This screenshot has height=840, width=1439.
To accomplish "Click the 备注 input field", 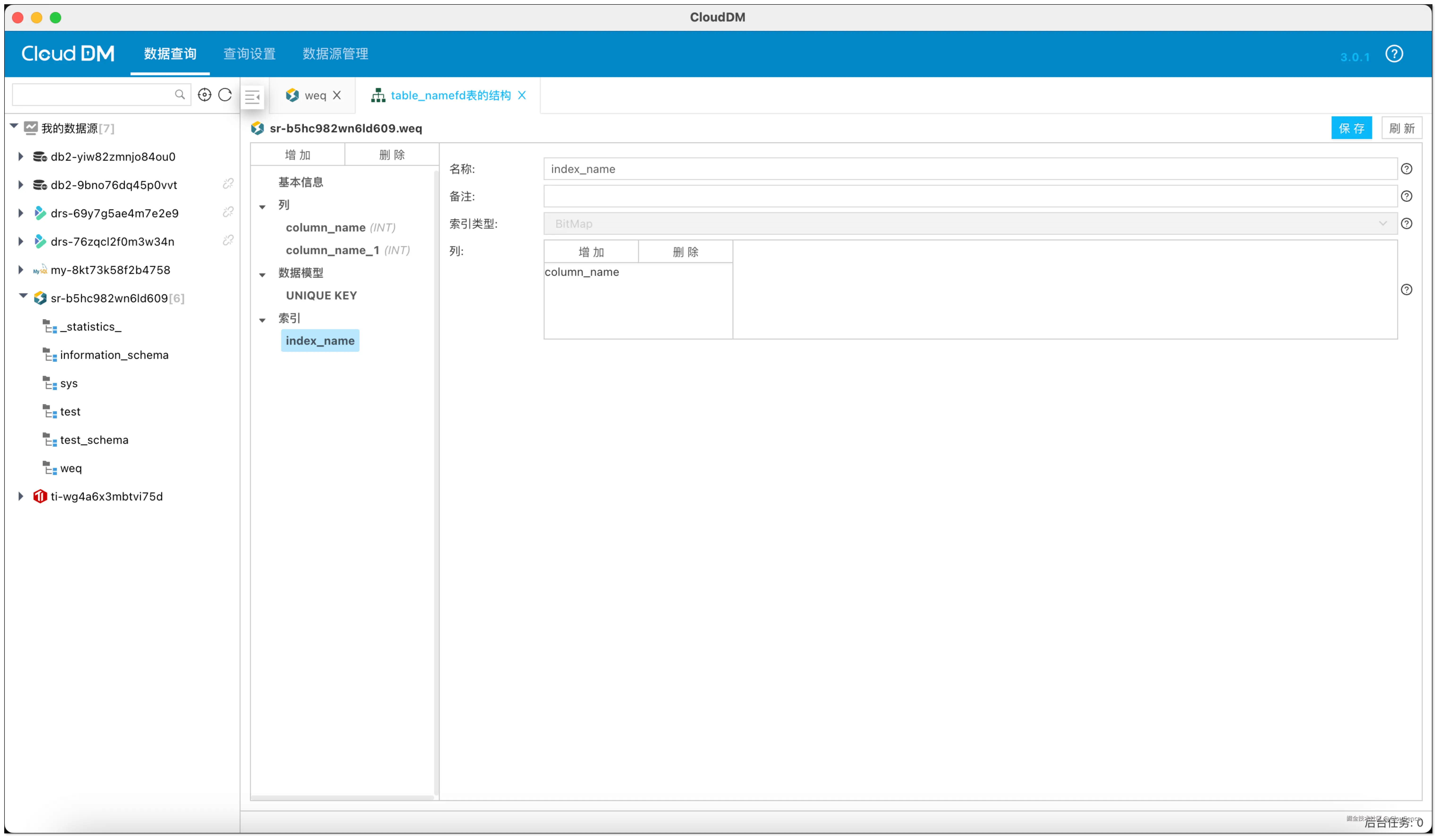I will pos(970,196).
